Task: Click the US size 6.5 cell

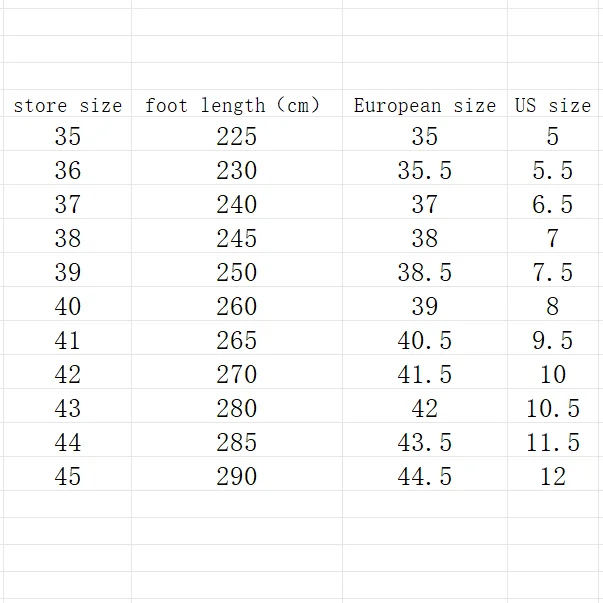Action: (552, 205)
